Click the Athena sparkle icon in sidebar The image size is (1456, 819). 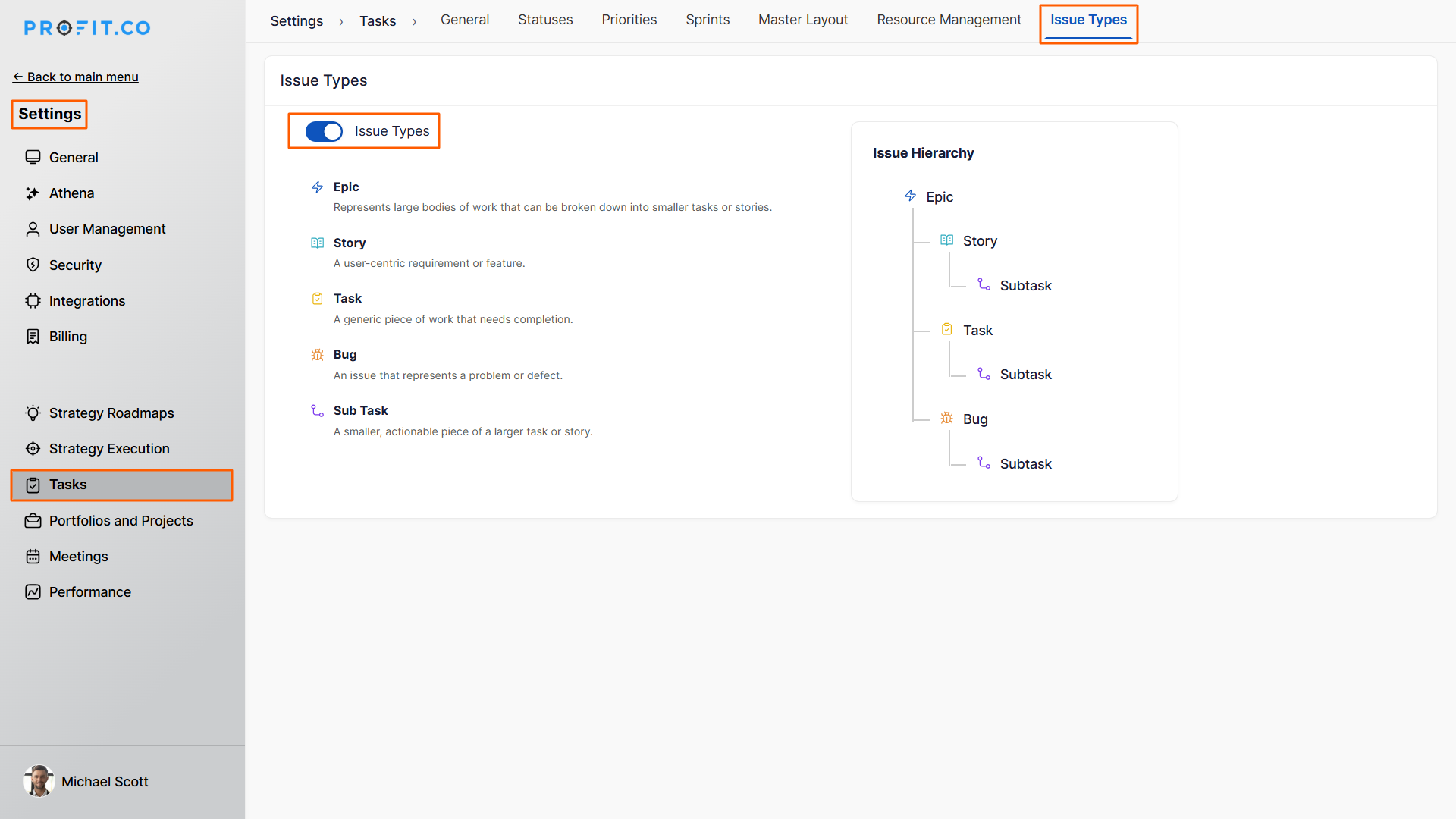coord(33,193)
